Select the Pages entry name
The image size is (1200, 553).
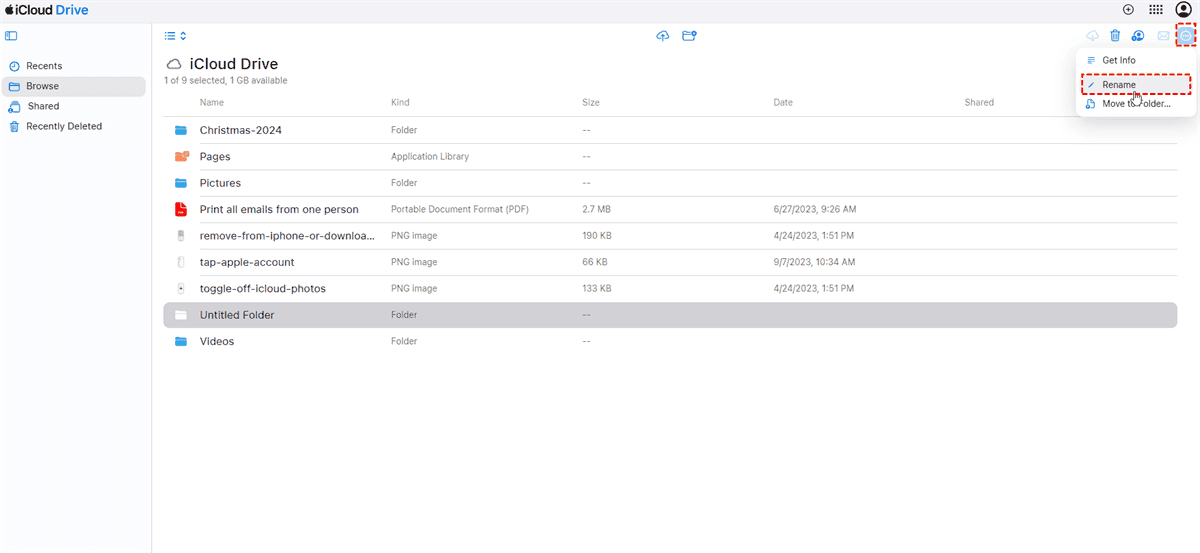(x=215, y=156)
